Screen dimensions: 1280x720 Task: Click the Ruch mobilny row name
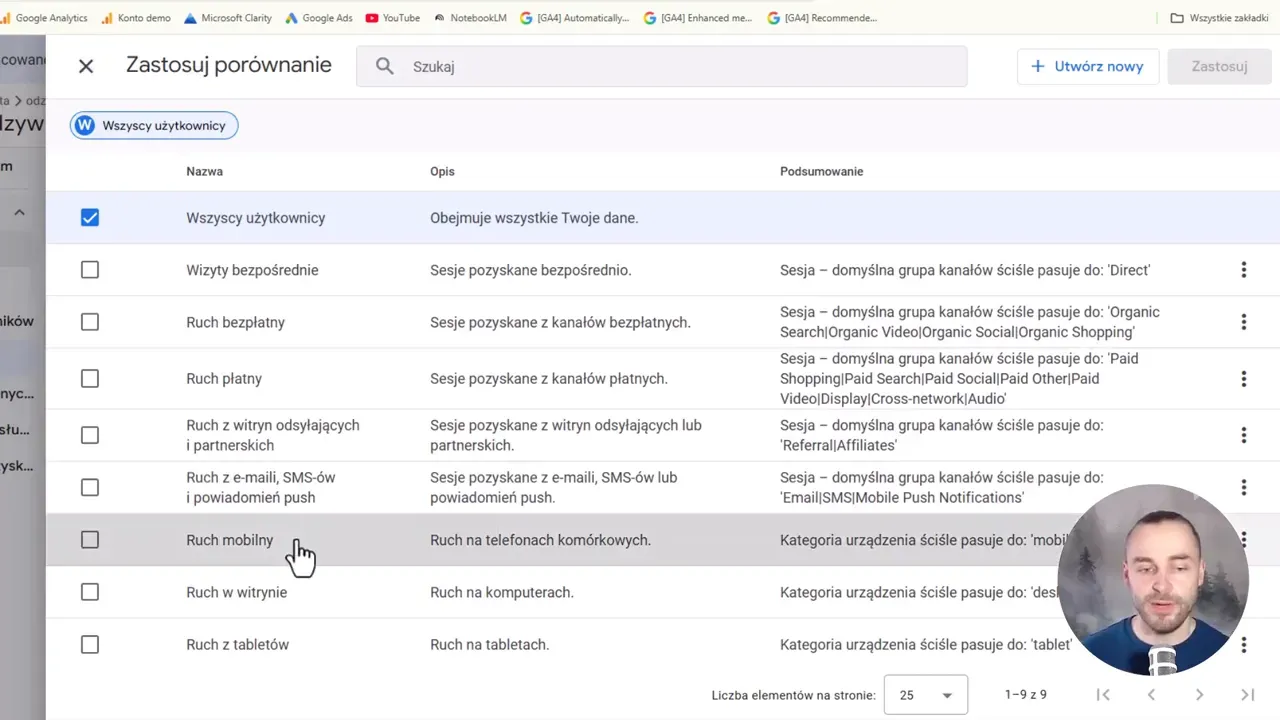[229, 540]
